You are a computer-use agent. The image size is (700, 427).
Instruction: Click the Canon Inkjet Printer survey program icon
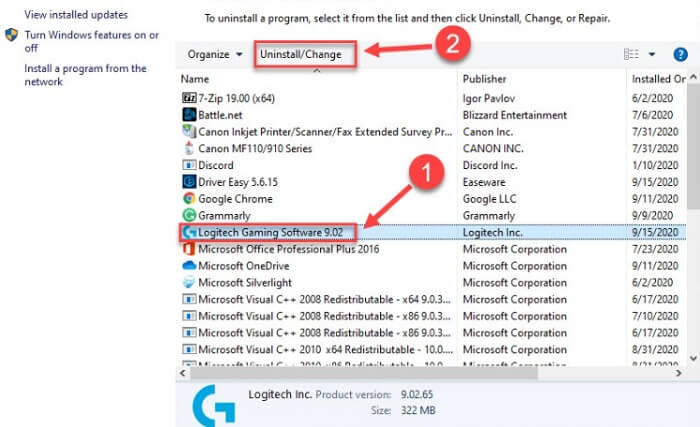pos(189,131)
